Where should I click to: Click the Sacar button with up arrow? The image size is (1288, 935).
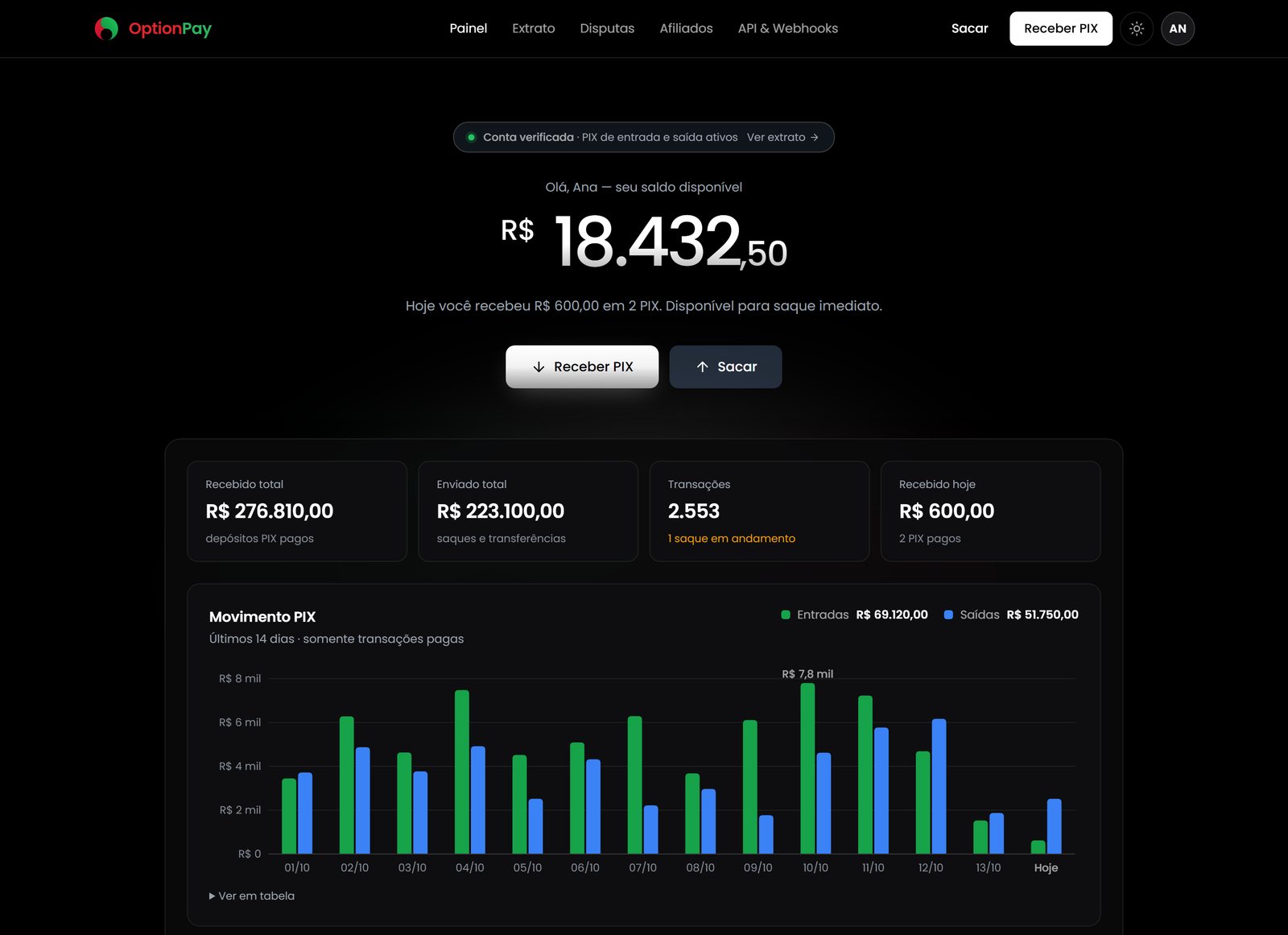click(725, 367)
